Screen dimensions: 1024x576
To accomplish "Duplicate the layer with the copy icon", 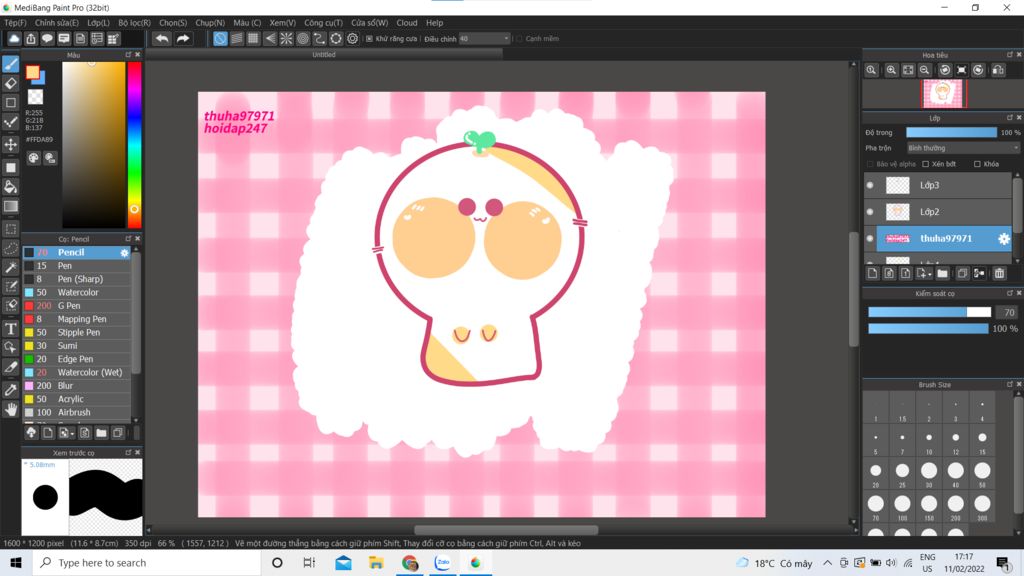I will tap(962, 274).
